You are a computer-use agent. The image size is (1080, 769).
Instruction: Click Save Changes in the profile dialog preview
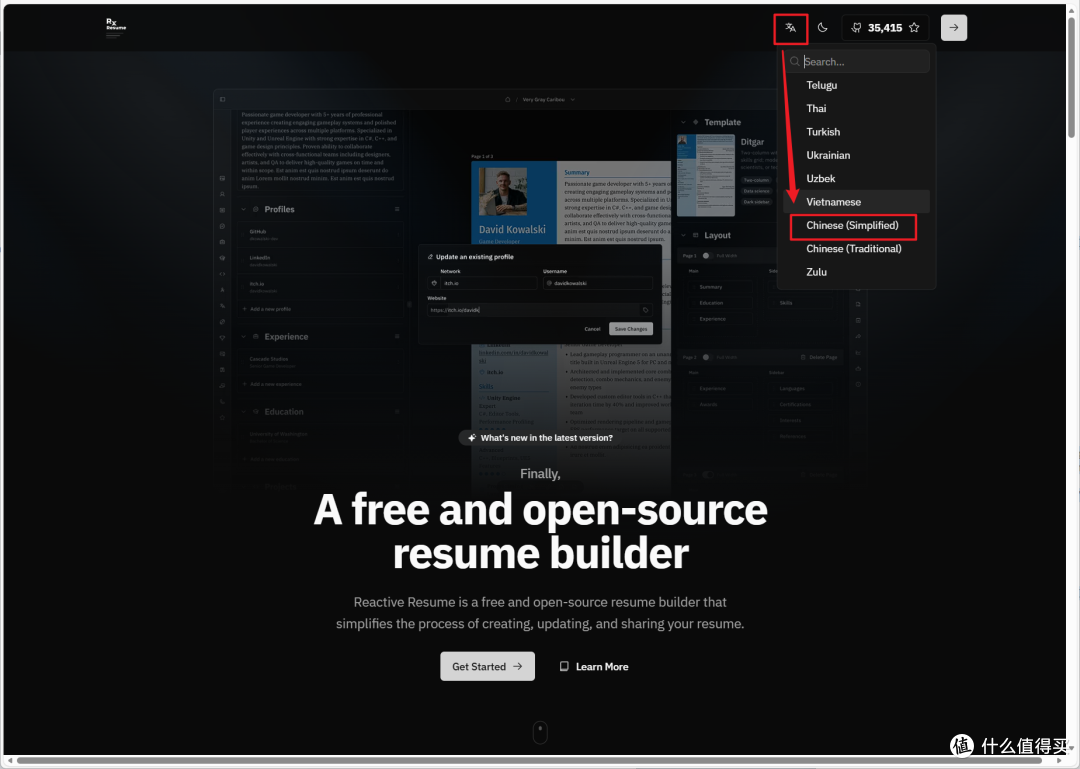pos(631,329)
